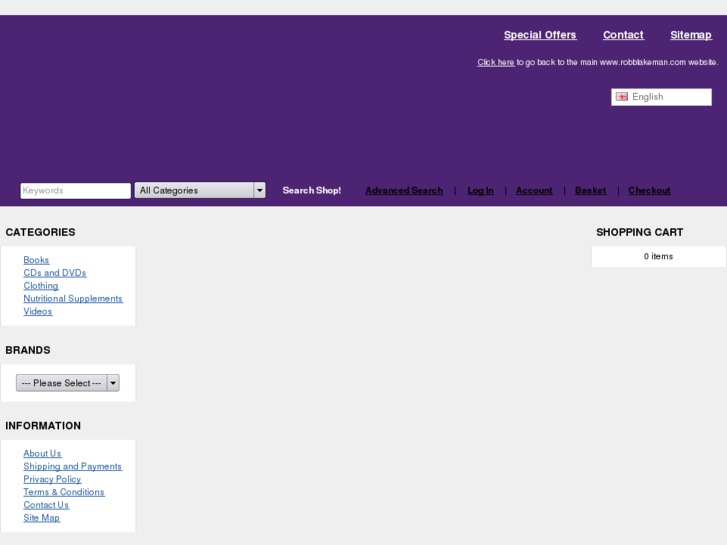Screen dimensions: 727x545
Task: Open Advanced Search
Action: click(x=404, y=190)
